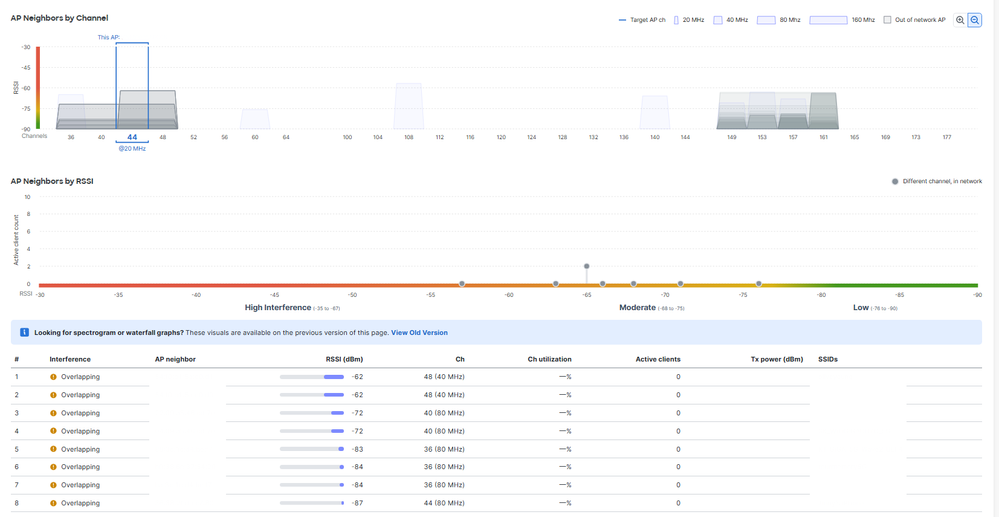This screenshot has height=517, width=999.
Task: Click the 'This AP:' marker label
Action: click(x=108, y=37)
